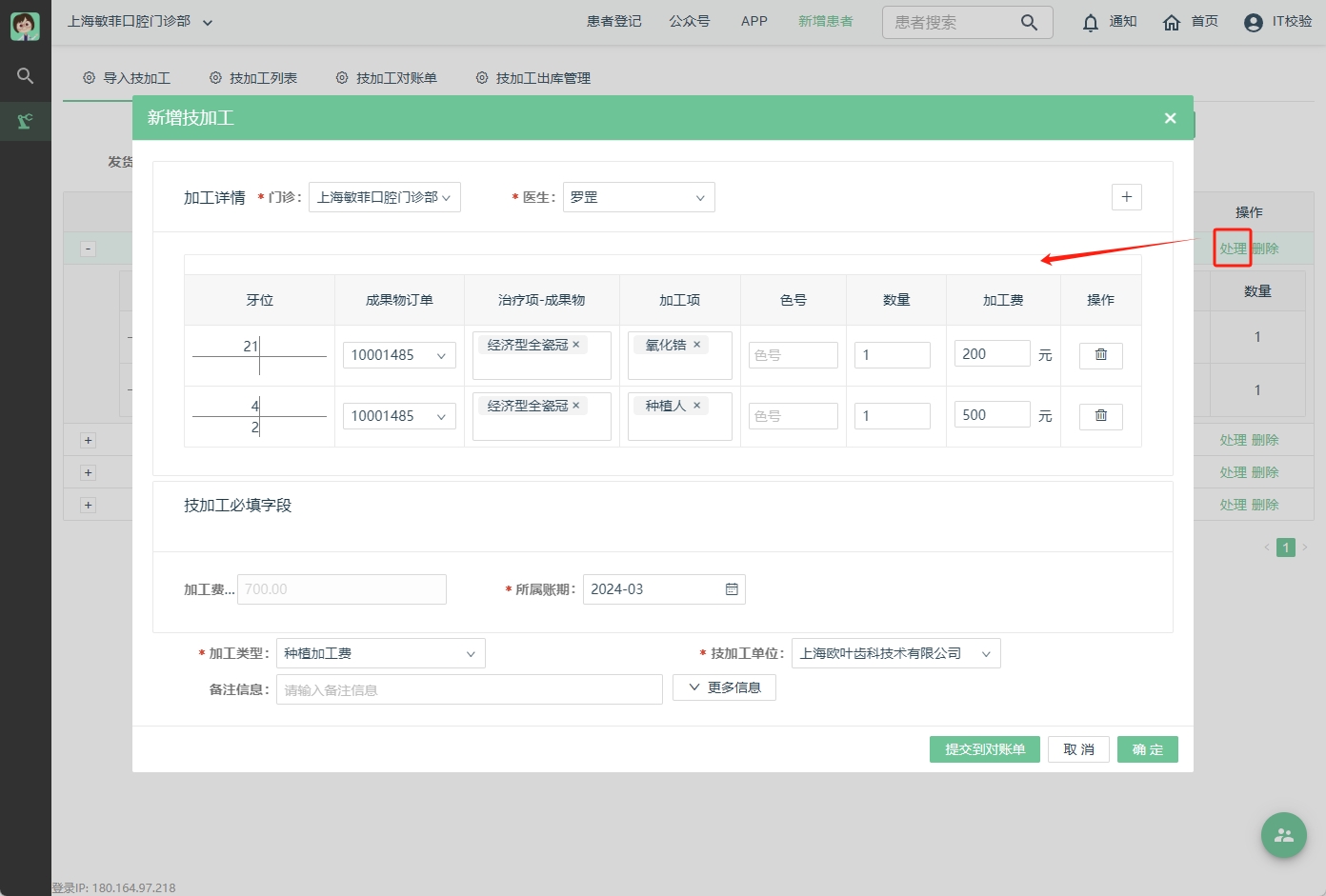Expand the 加工类型 dropdown
This screenshot has width=1326, height=896.
pyautogui.click(x=380, y=653)
